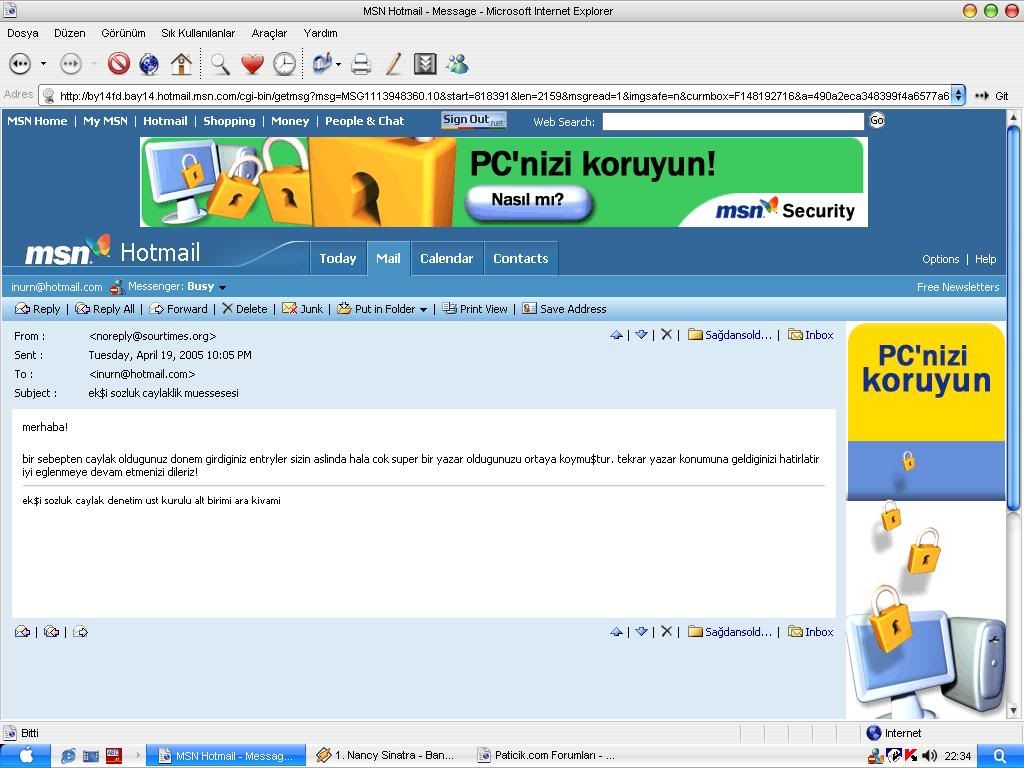This screenshot has height=768, width=1024.
Task: Stop page loading with red Stop icon
Action: 119,64
